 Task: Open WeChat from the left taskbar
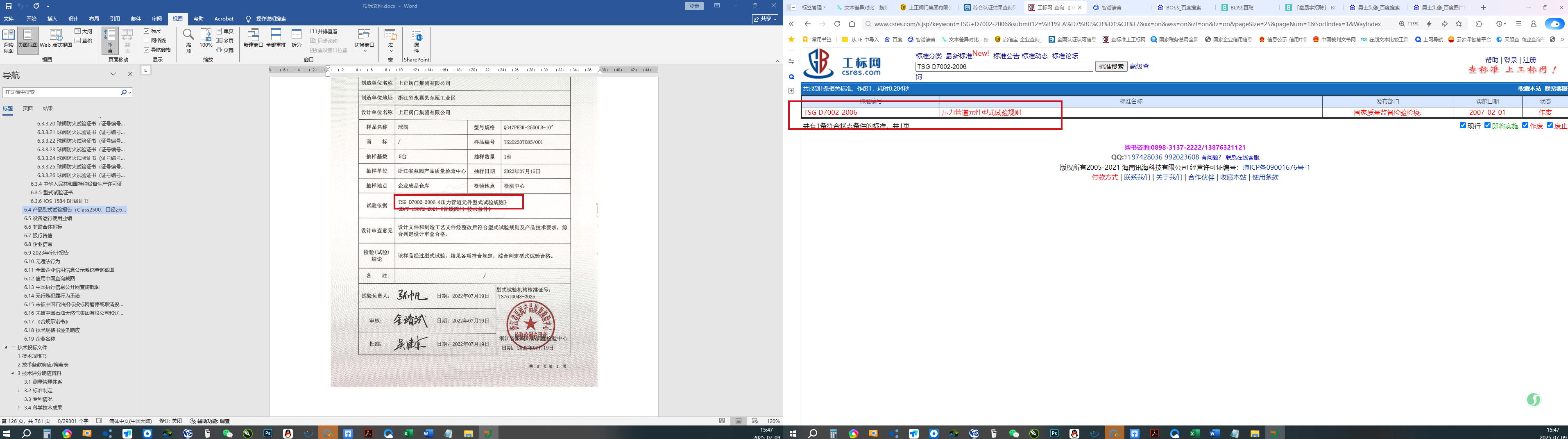pos(228,434)
